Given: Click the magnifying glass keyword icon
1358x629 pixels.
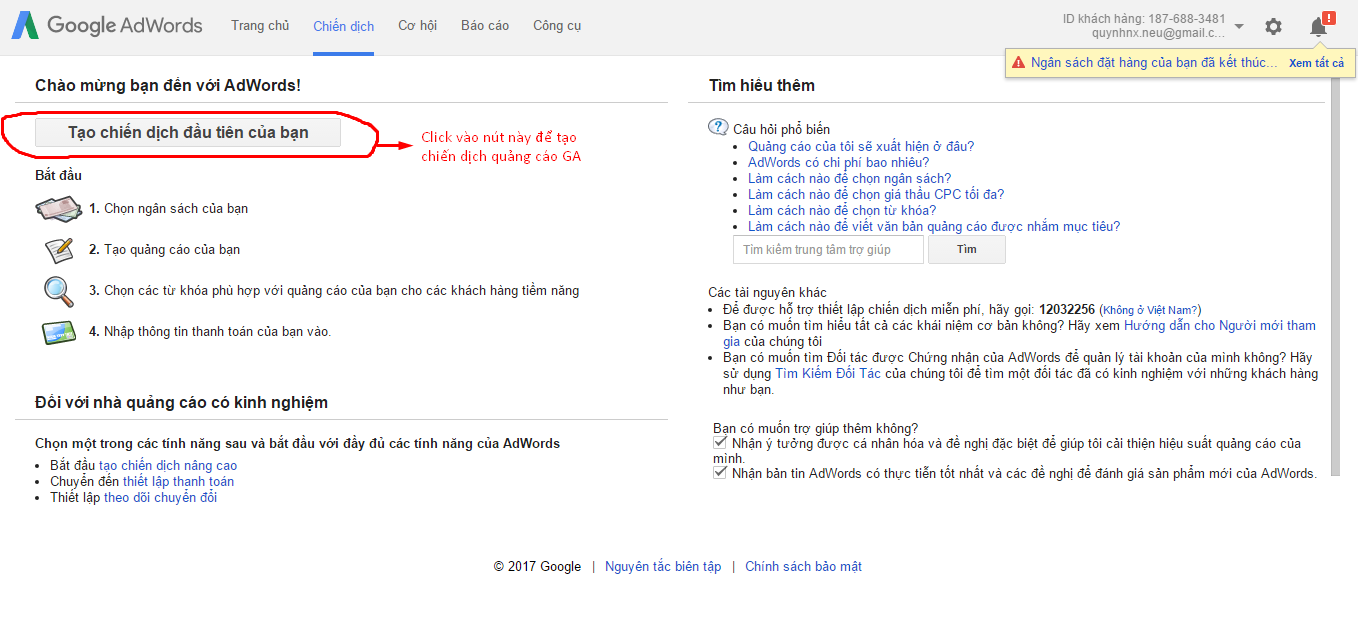Looking at the screenshot, I should 58,291.
